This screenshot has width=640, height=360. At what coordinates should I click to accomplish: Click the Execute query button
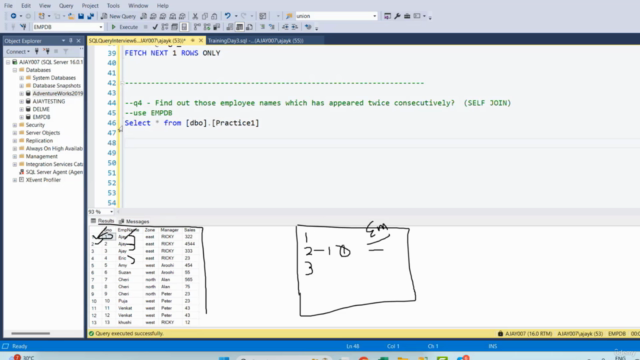point(124,27)
